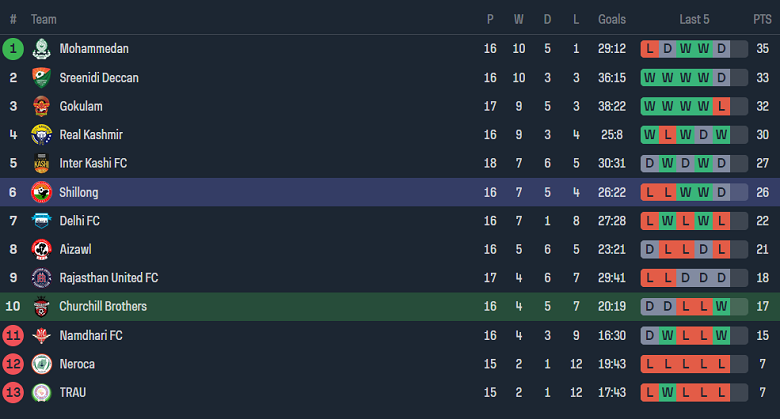Click the Inter Kashi FC logo

(41, 163)
